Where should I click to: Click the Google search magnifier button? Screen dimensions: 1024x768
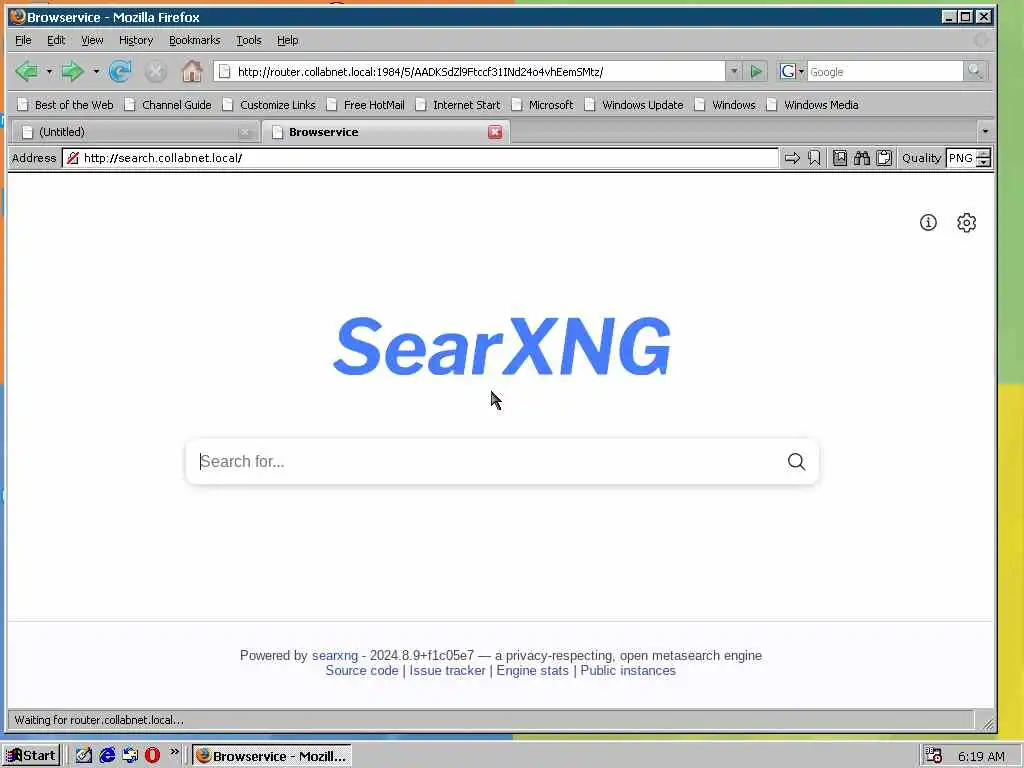click(975, 71)
